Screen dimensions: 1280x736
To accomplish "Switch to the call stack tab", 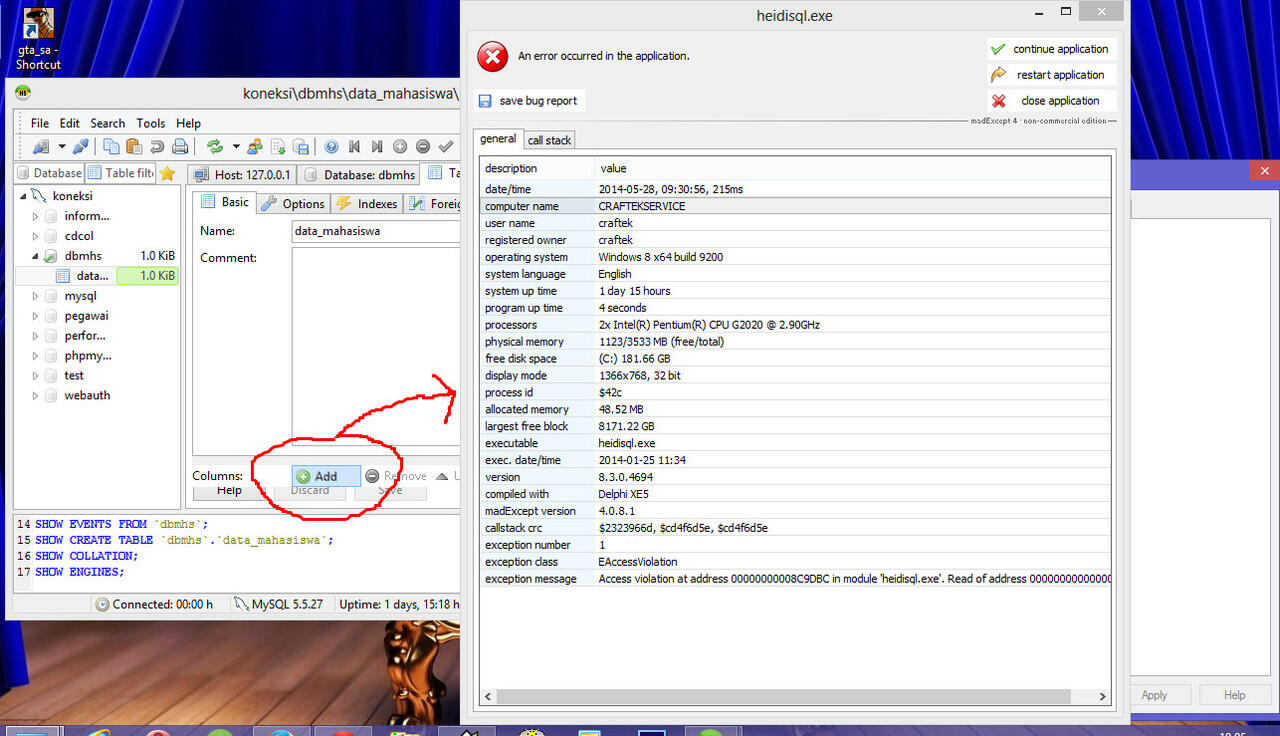I will coord(549,140).
